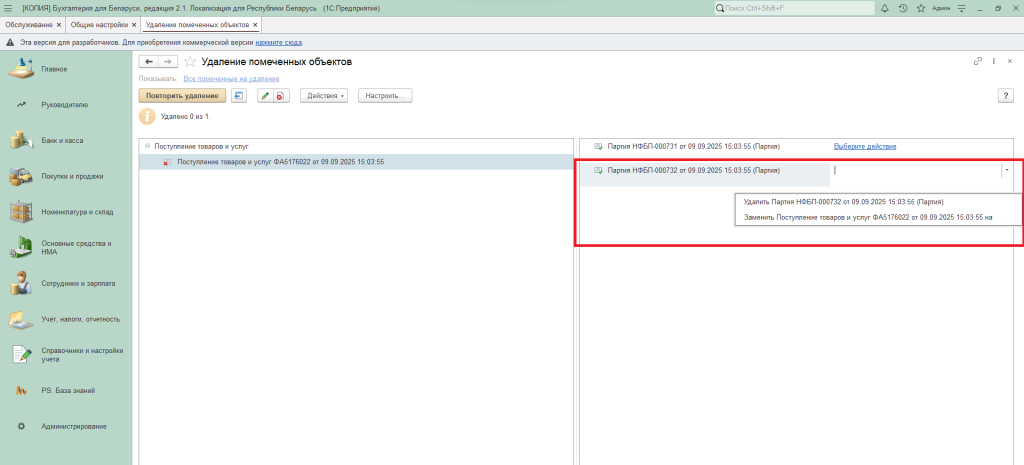Select 'Удалить Партия НФБП-000732' option
Image resolution: width=1024 pixels, height=465 pixels.
(x=829, y=201)
